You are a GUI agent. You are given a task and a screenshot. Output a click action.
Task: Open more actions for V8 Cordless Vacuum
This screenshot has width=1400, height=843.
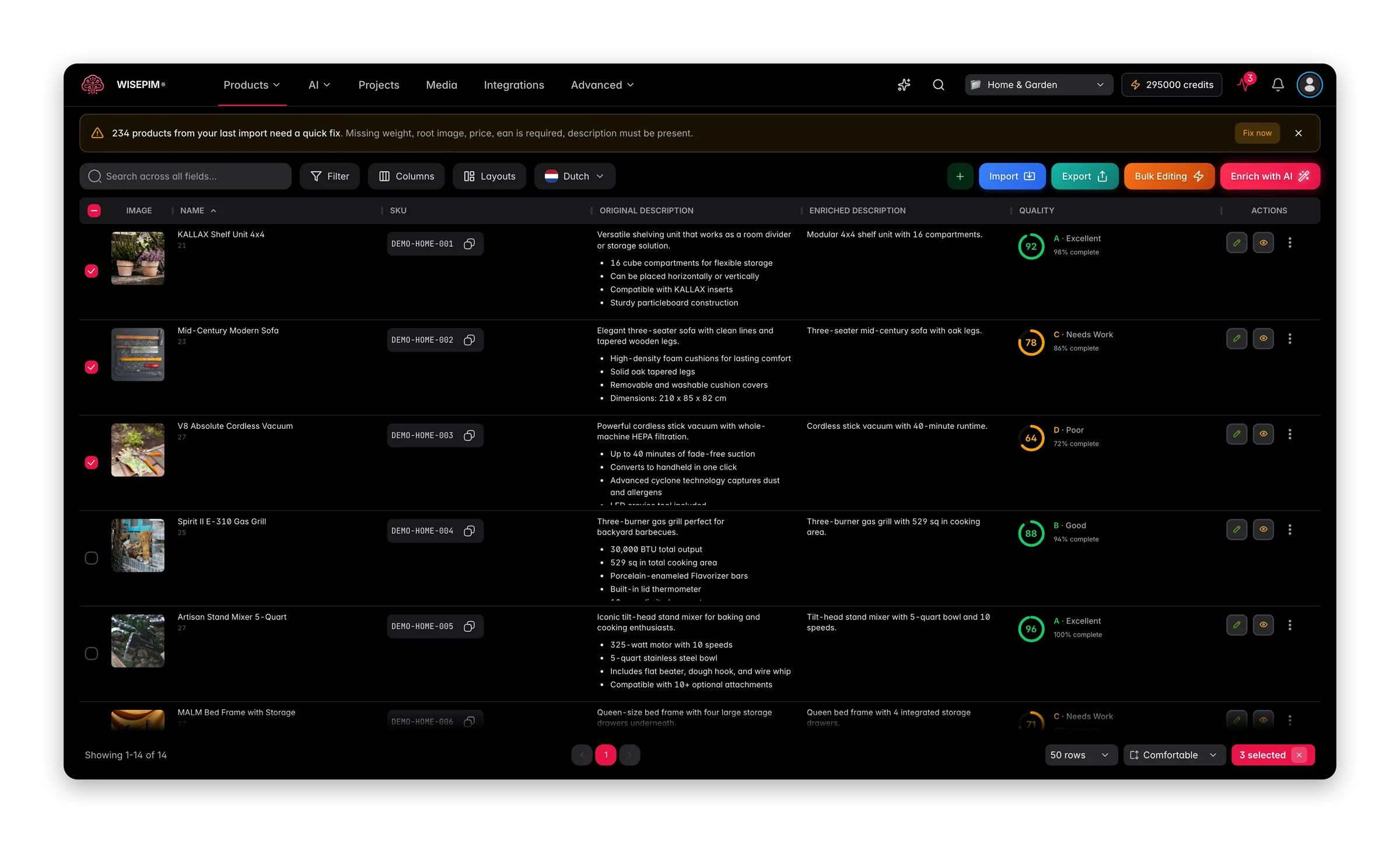(x=1290, y=434)
